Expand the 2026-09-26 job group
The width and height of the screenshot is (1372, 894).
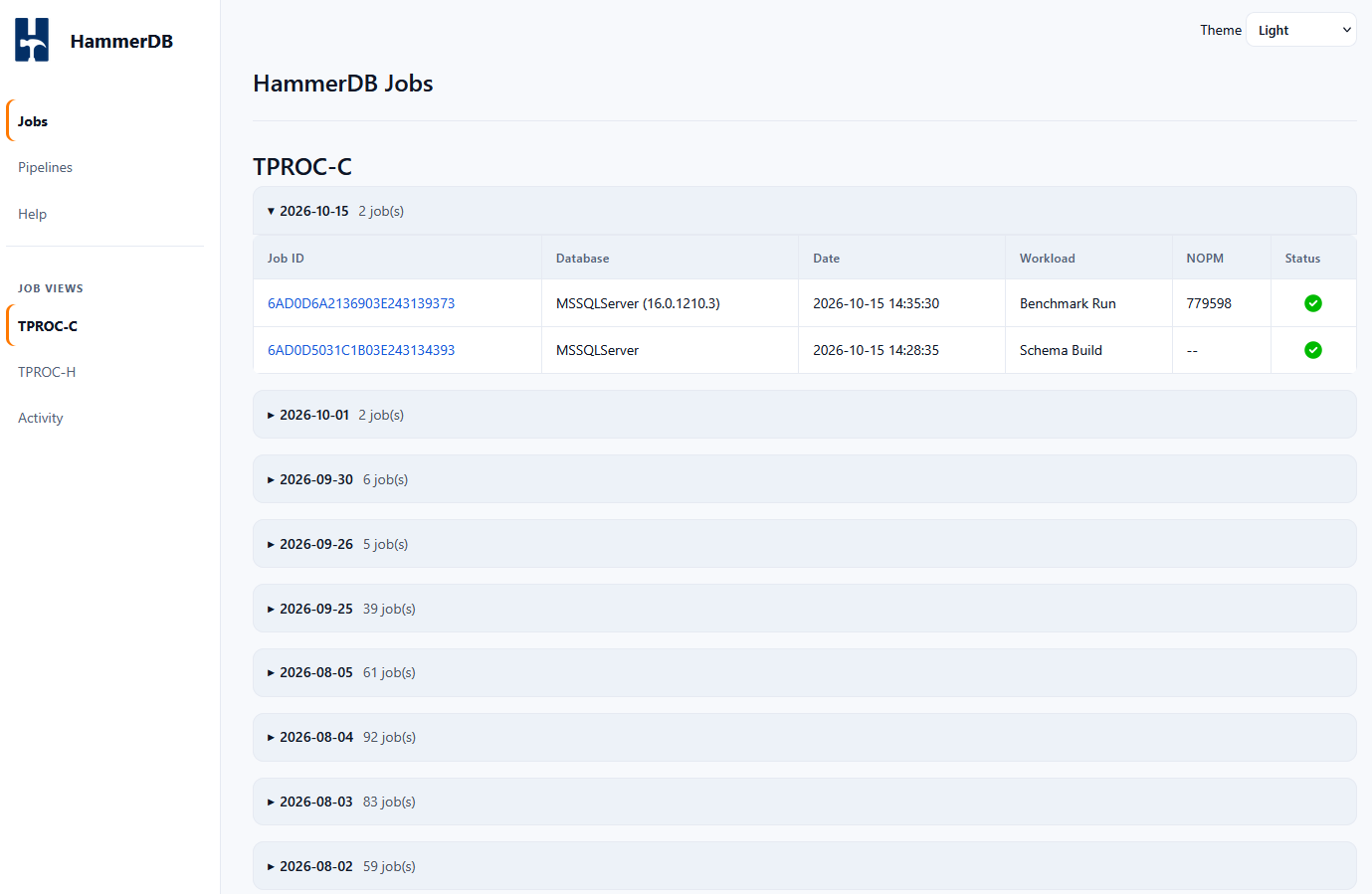805,544
